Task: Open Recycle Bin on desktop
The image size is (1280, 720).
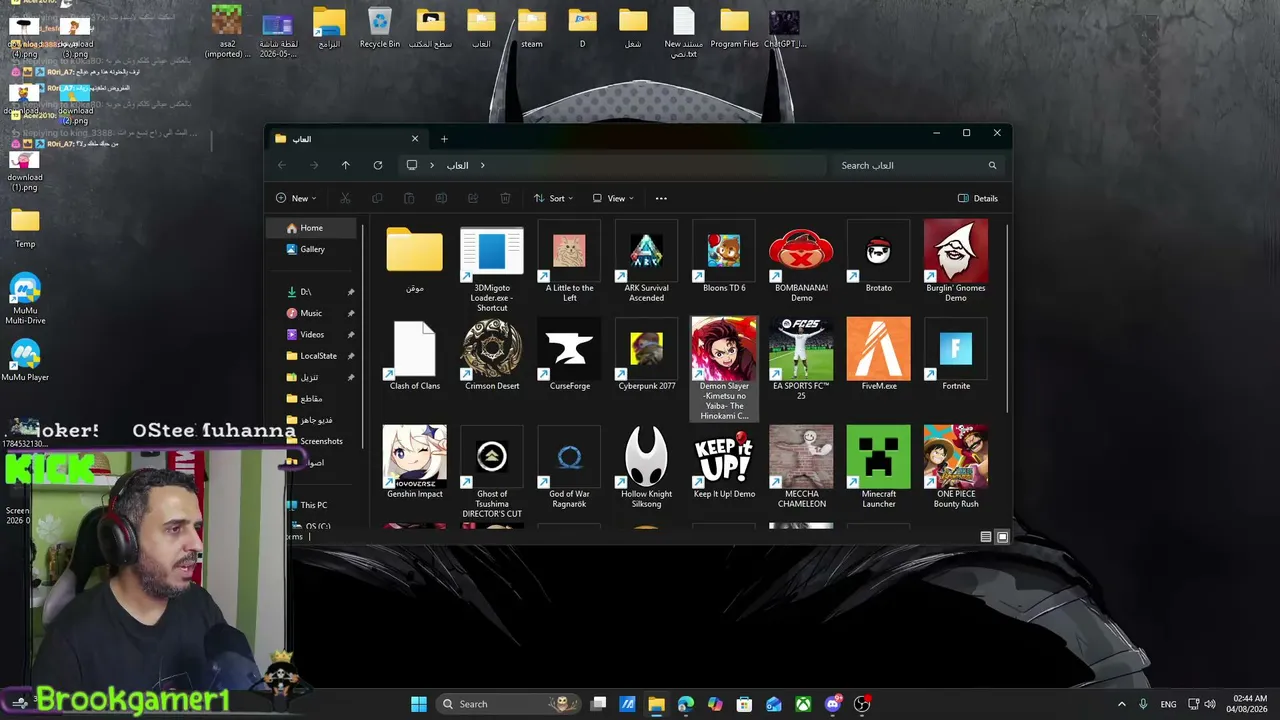Action: point(380,28)
